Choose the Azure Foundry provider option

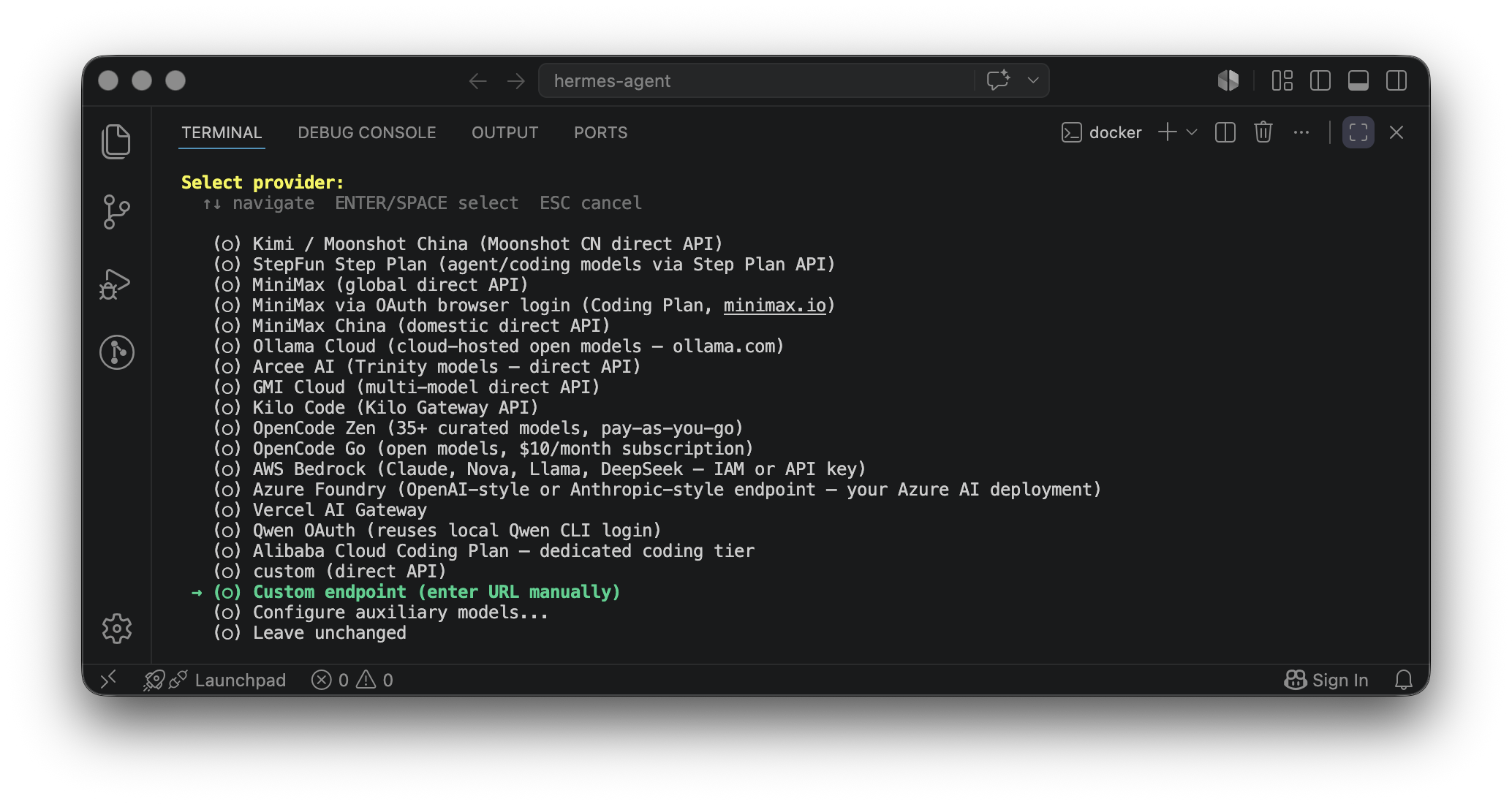click(x=657, y=490)
